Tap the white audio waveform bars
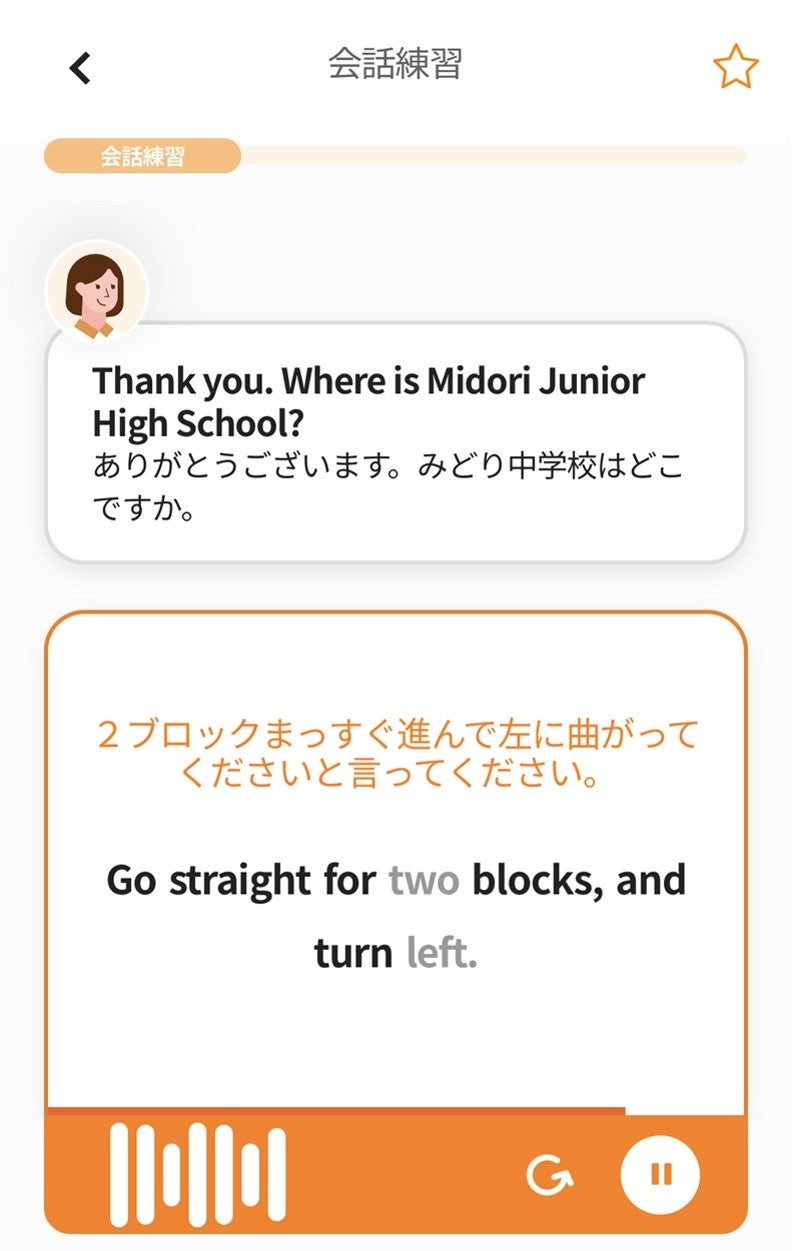 198,1174
